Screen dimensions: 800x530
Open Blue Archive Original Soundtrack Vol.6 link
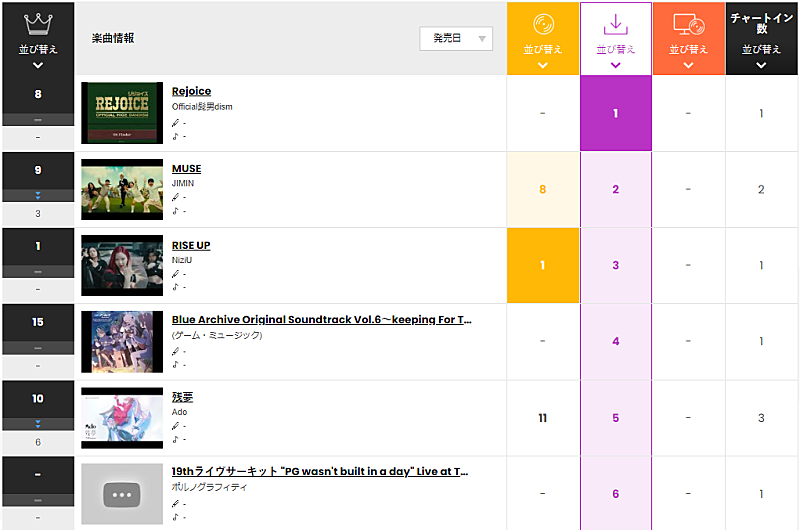321,320
